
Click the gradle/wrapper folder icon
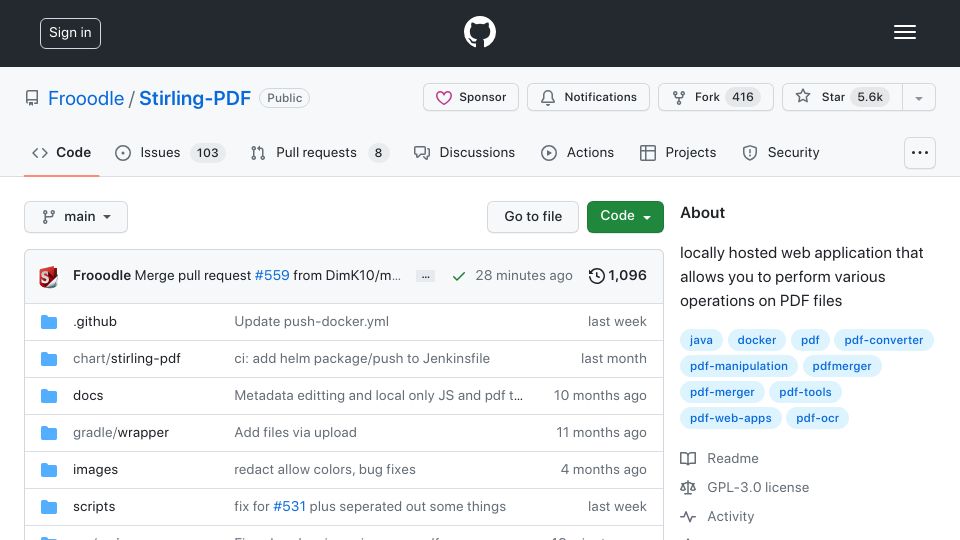[x=49, y=433]
